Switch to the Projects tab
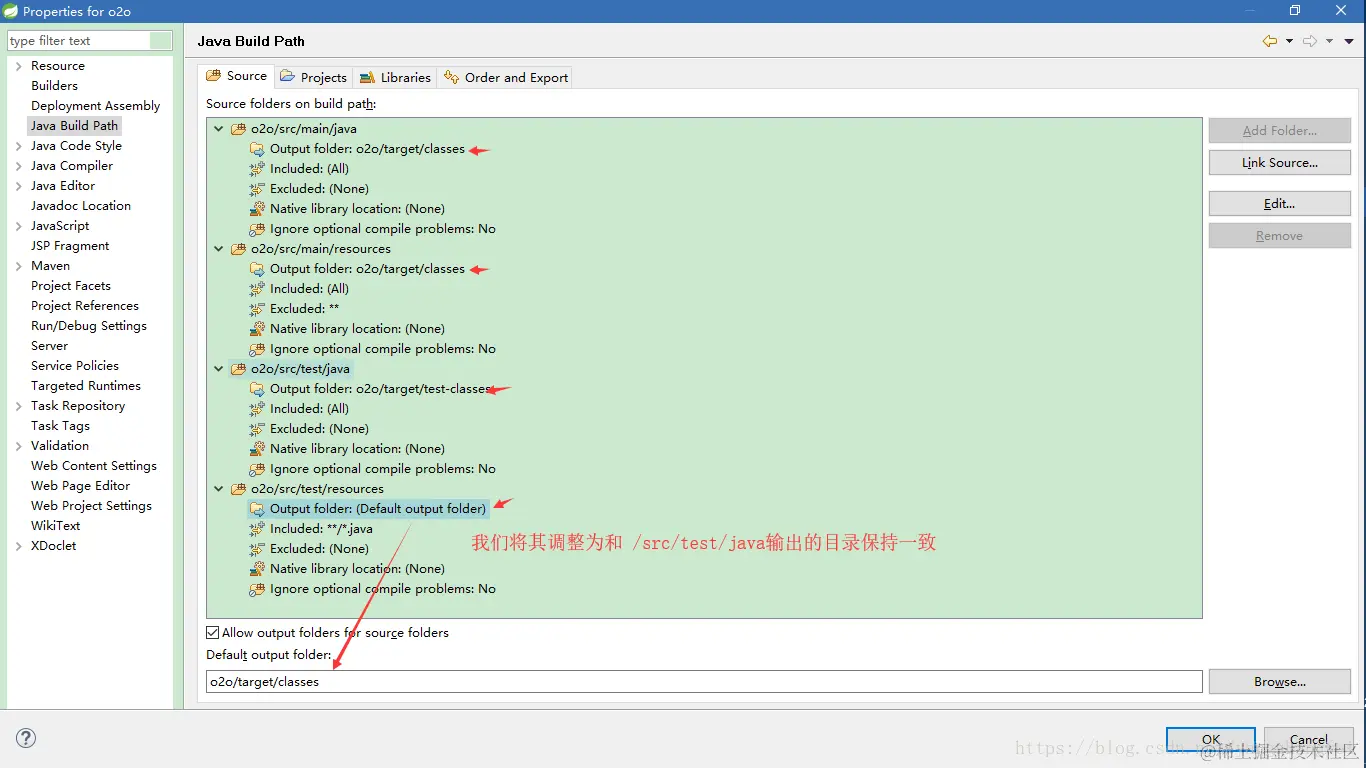This screenshot has width=1366, height=768. 313,77
